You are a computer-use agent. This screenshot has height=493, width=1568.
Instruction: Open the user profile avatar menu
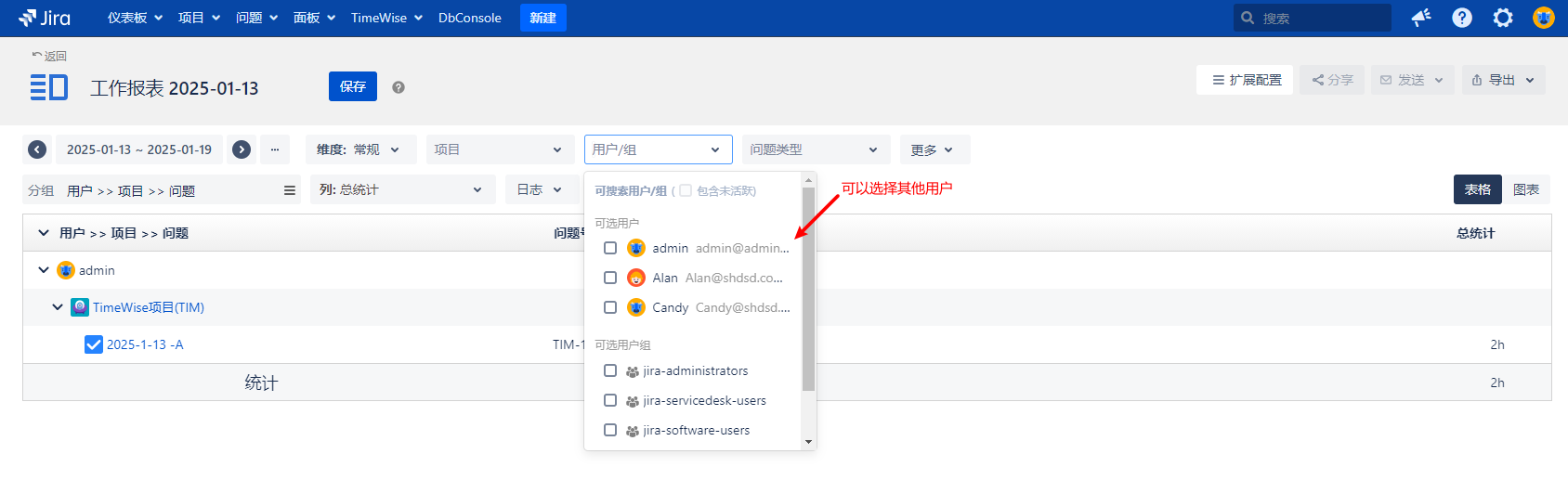(x=1543, y=18)
